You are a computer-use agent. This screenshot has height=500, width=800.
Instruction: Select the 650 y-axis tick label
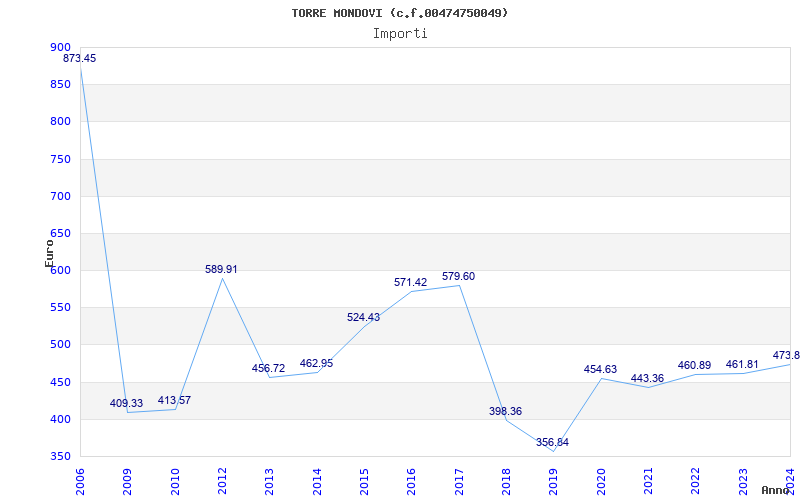pos(60,233)
